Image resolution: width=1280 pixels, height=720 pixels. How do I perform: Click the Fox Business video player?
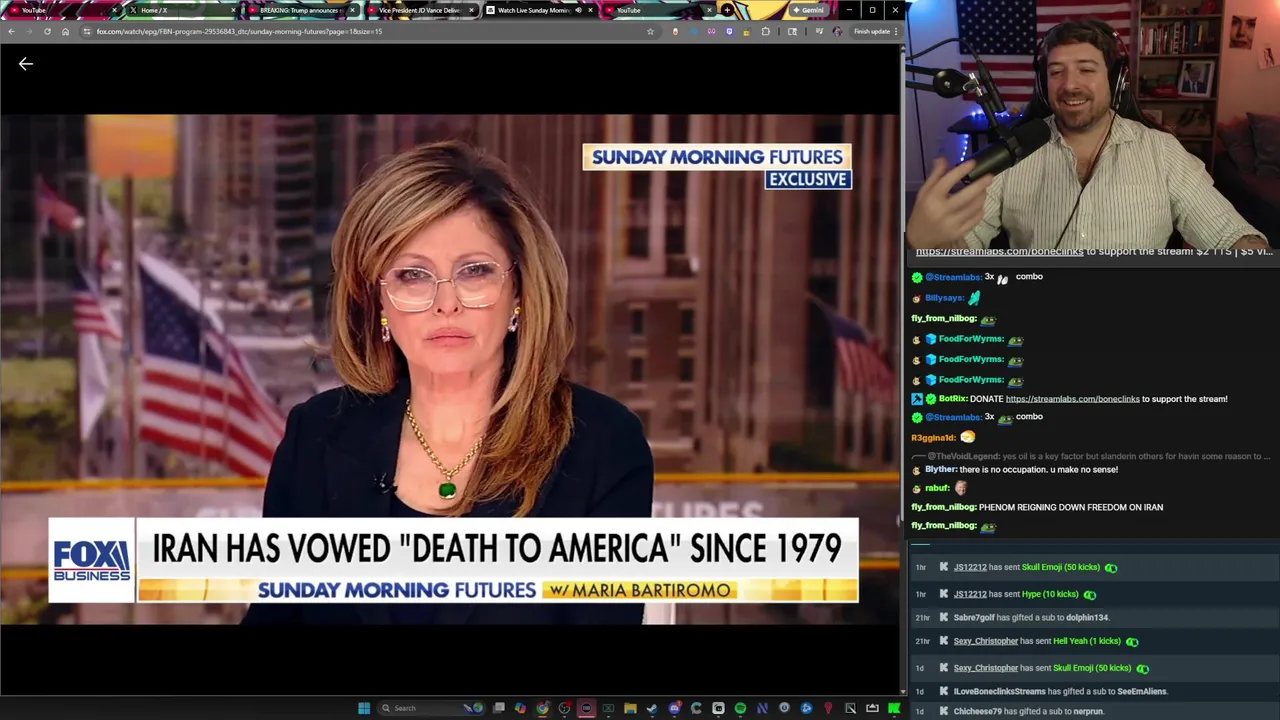pos(450,370)
